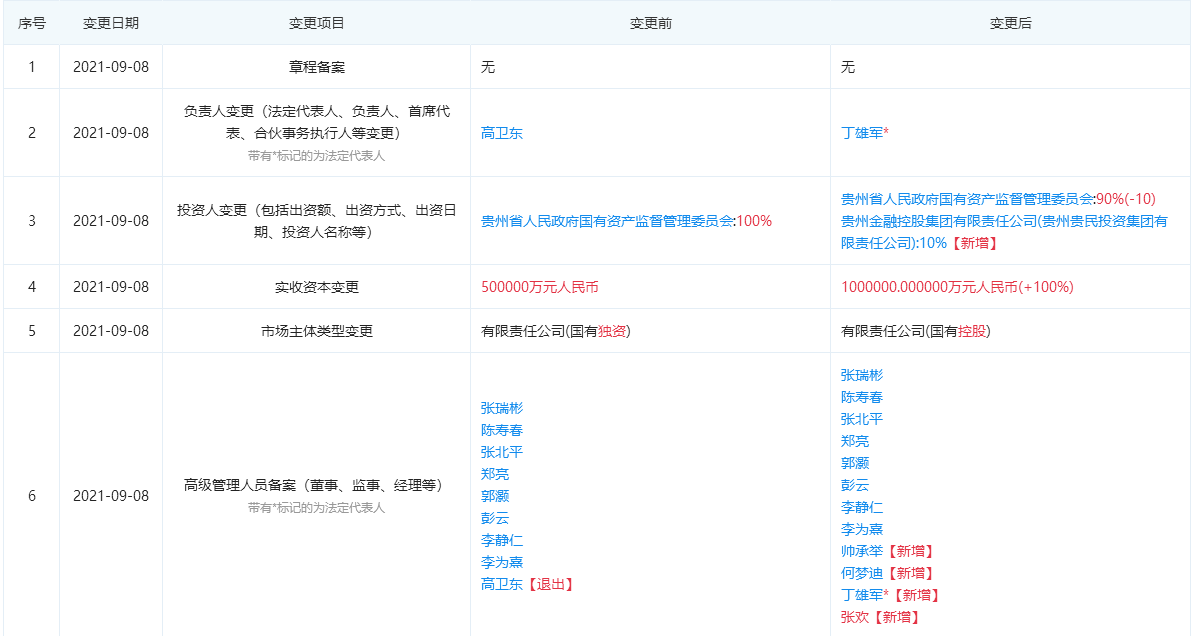Open 郑亮 in the before-change column

point(494,474)
